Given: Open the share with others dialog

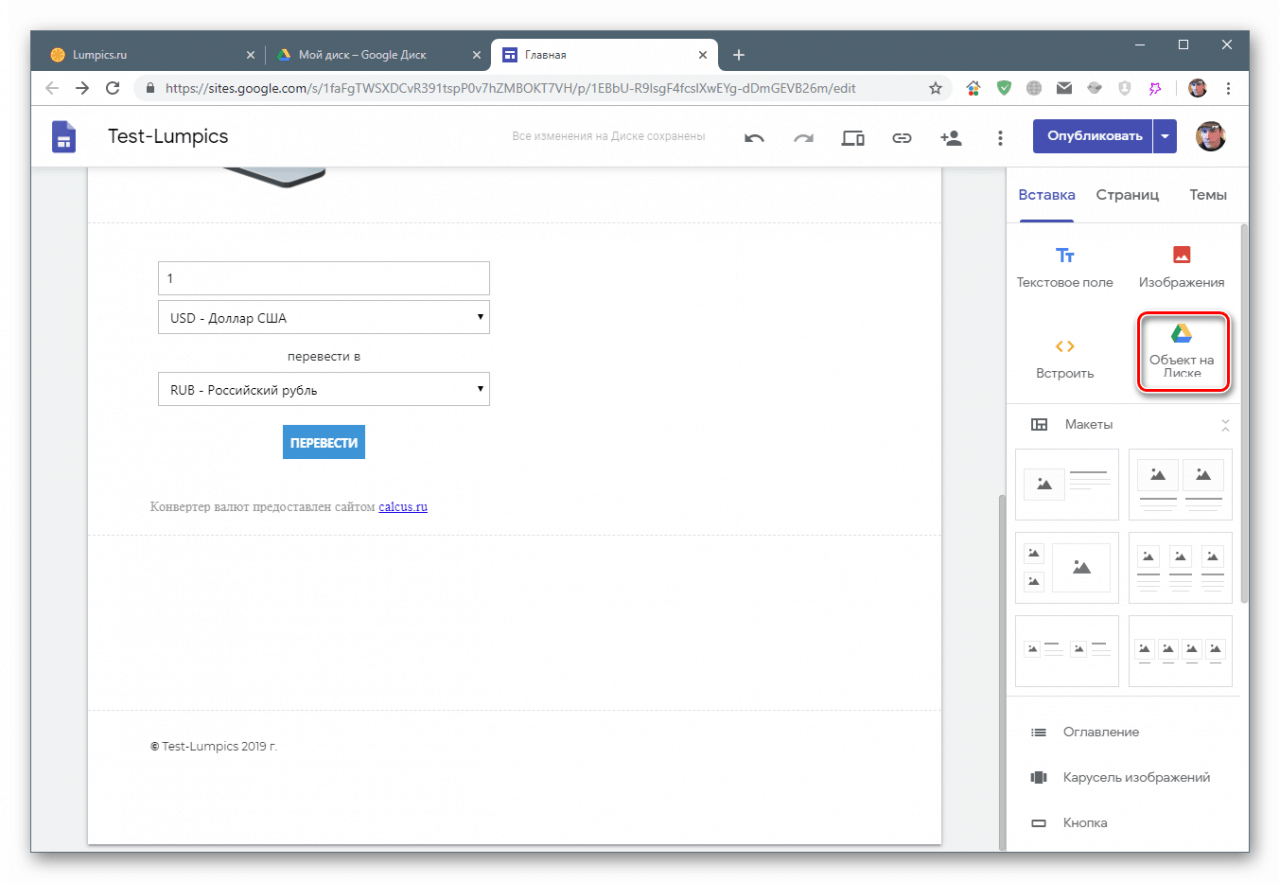Looking at the screenshot, I should pos(951,138).
